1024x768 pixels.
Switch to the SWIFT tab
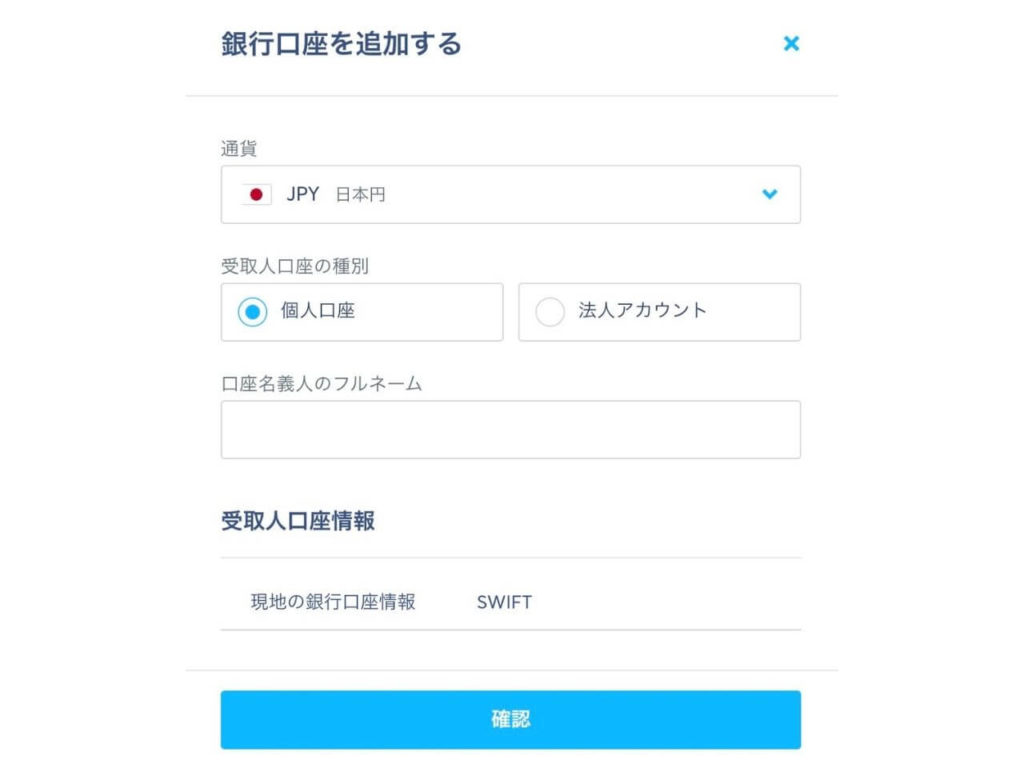504,602
